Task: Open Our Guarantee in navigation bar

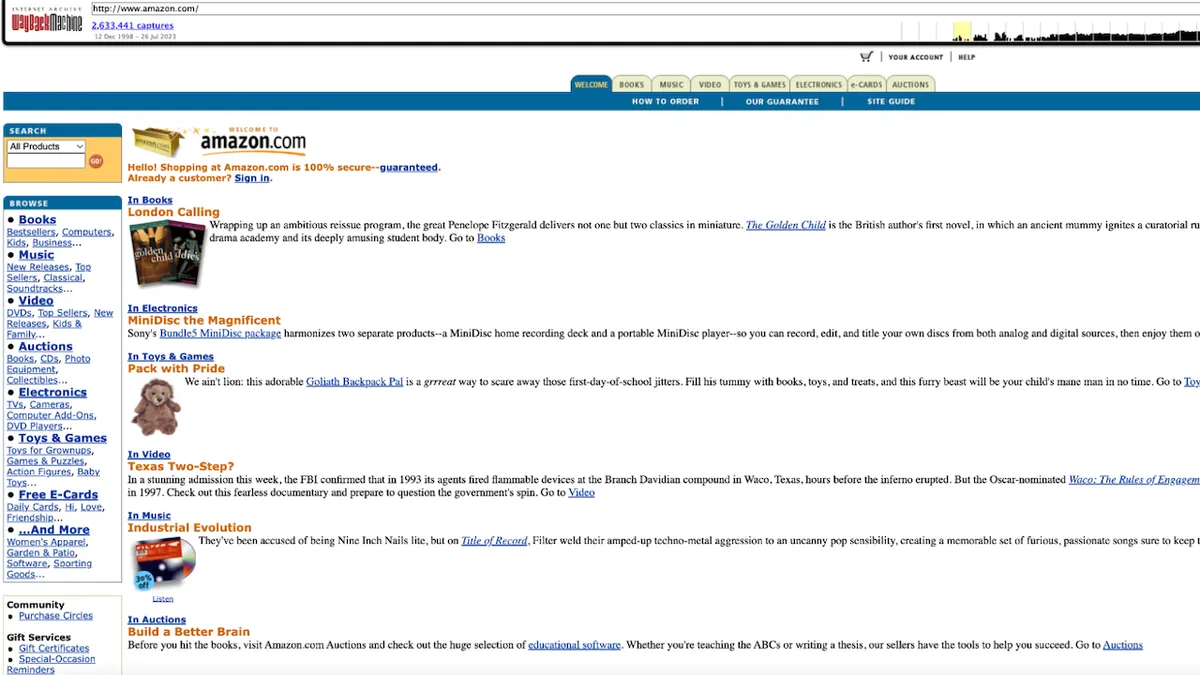Action: point(782,102)
